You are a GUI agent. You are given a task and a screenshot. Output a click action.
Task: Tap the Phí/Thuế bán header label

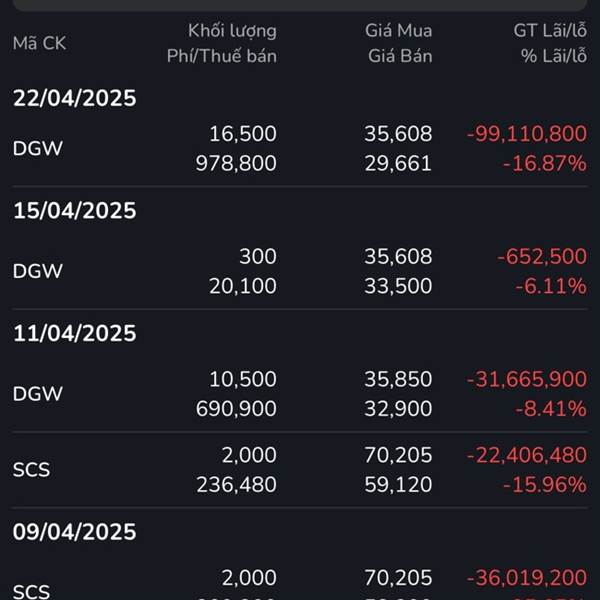(x=221, y=56)
